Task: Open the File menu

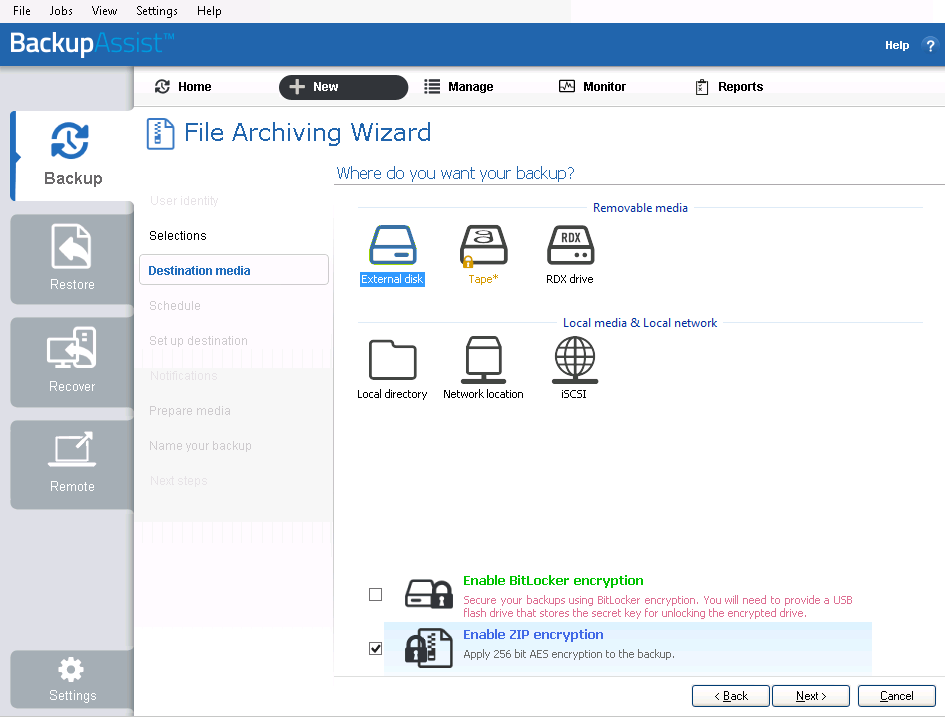Action: coord(22,11)
